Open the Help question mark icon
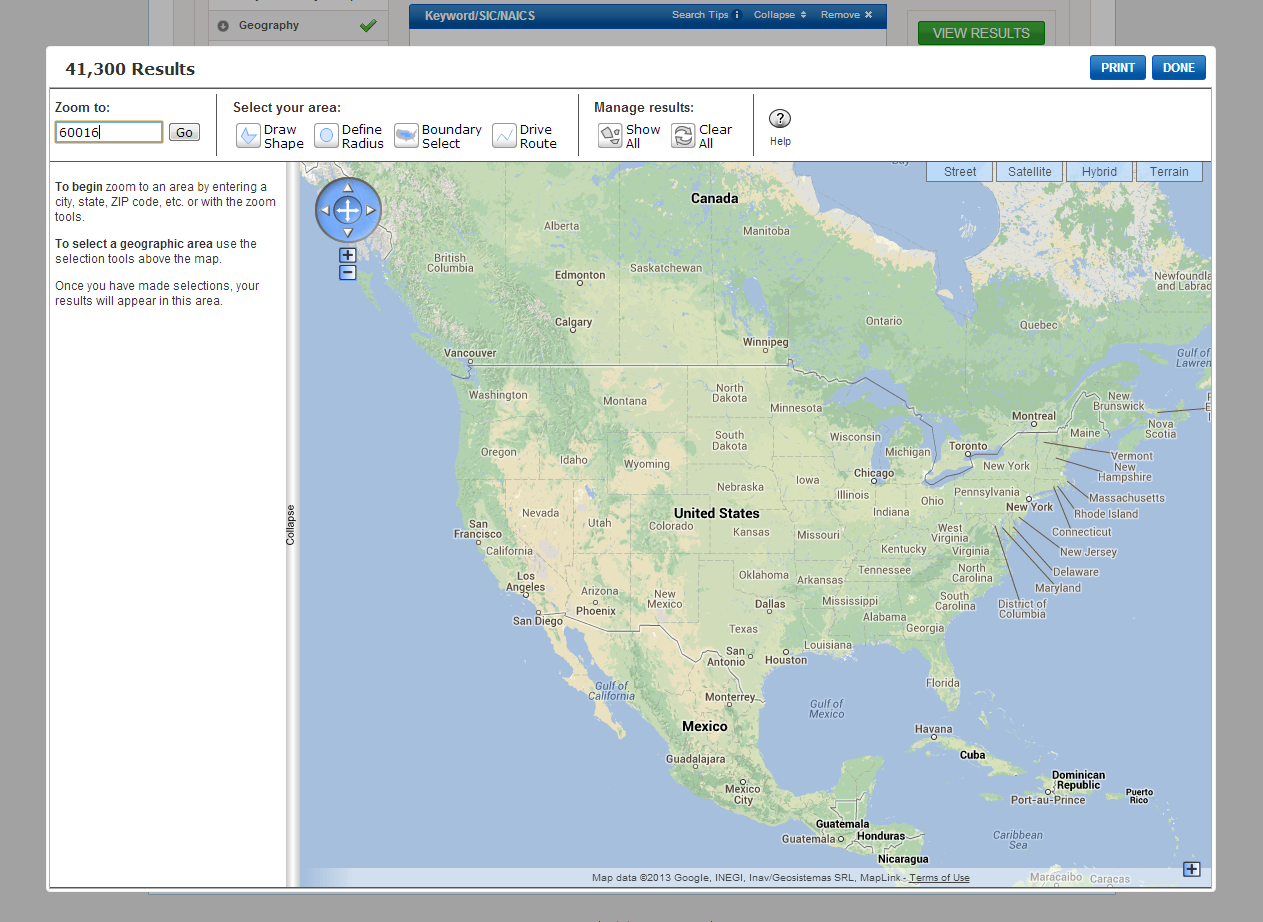 [780, 118]
